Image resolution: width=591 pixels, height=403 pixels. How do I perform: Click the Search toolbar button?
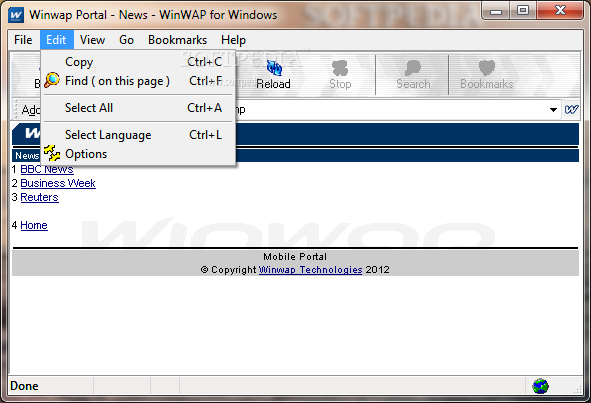[x=413, y=75]
